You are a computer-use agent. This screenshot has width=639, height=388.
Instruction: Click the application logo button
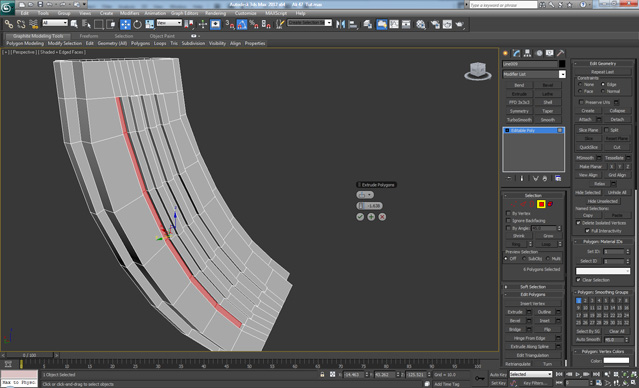[x=7, y=7]
